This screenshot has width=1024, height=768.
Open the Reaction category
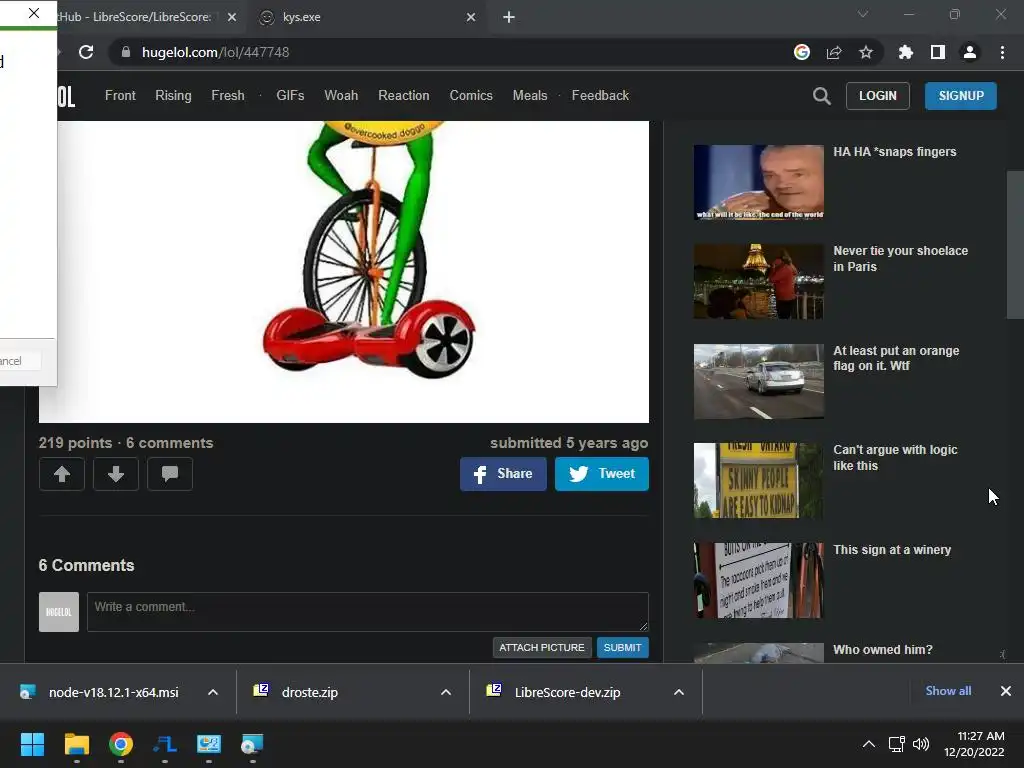pos(404,95)
